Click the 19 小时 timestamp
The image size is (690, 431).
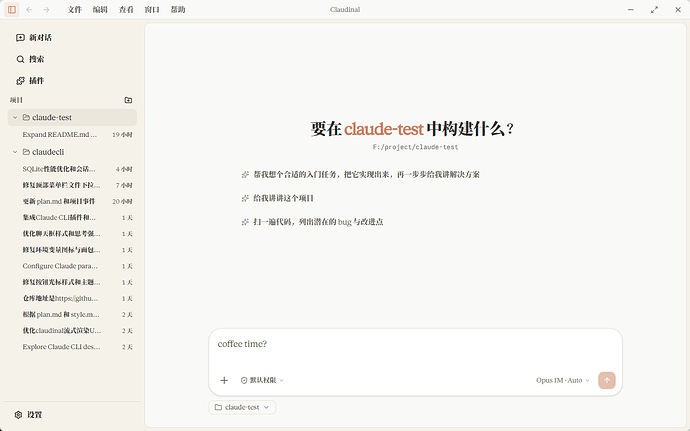122,135
